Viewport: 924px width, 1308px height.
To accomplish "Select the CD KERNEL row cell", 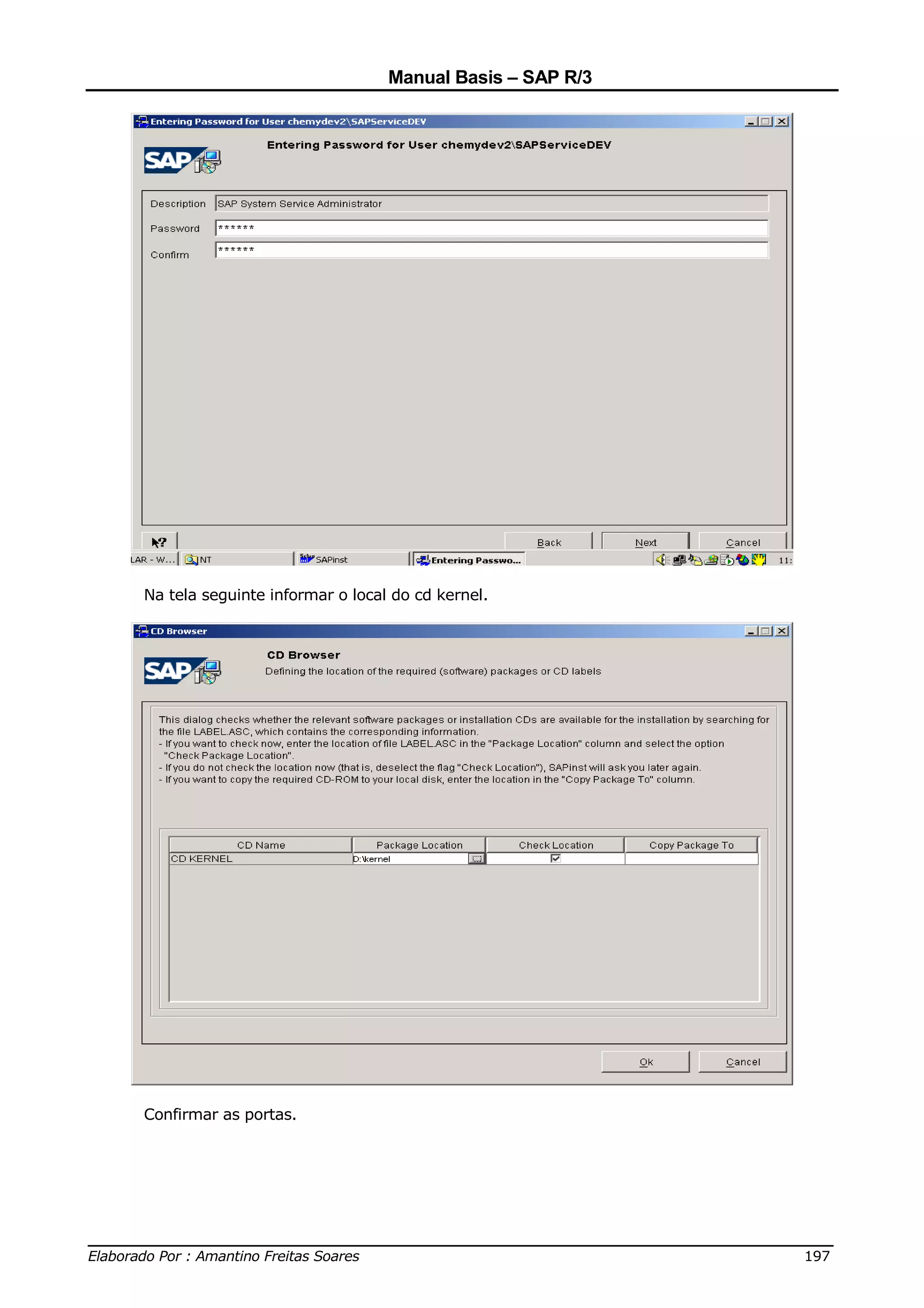I will click(261, 858).
